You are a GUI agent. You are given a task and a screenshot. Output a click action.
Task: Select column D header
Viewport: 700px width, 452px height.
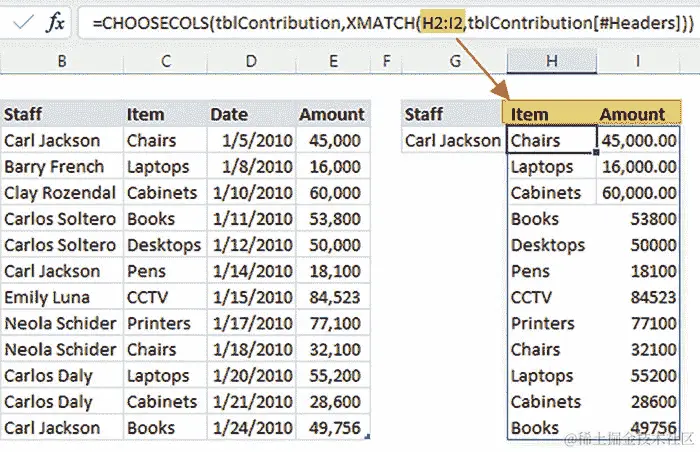pos(251,61)
